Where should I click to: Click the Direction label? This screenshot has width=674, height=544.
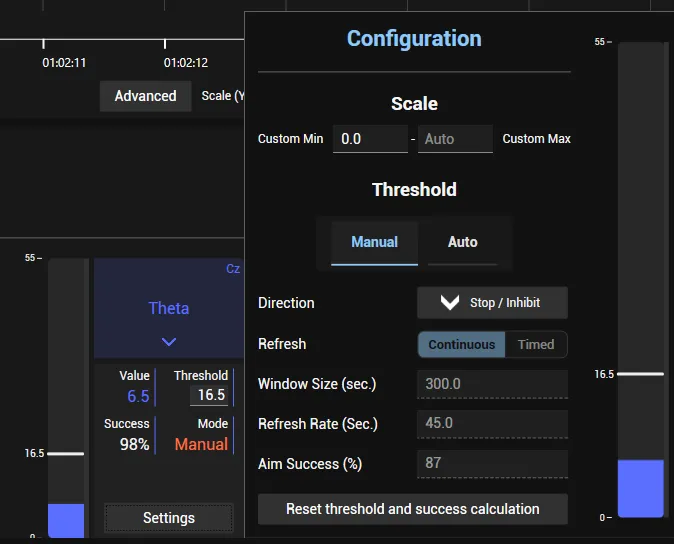(x=286, y=303)
